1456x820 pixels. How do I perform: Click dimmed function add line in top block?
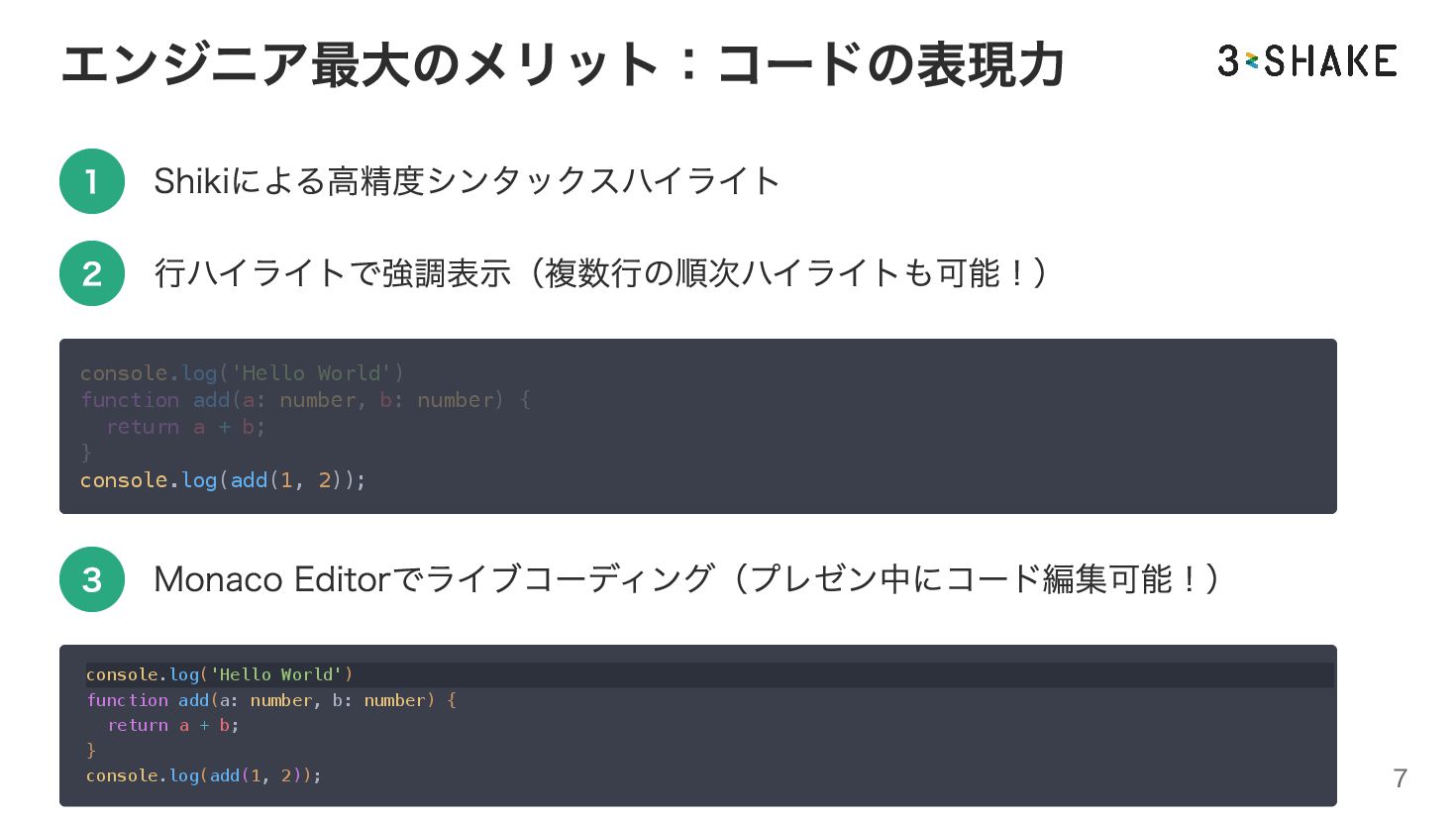(x=304, y=400)
